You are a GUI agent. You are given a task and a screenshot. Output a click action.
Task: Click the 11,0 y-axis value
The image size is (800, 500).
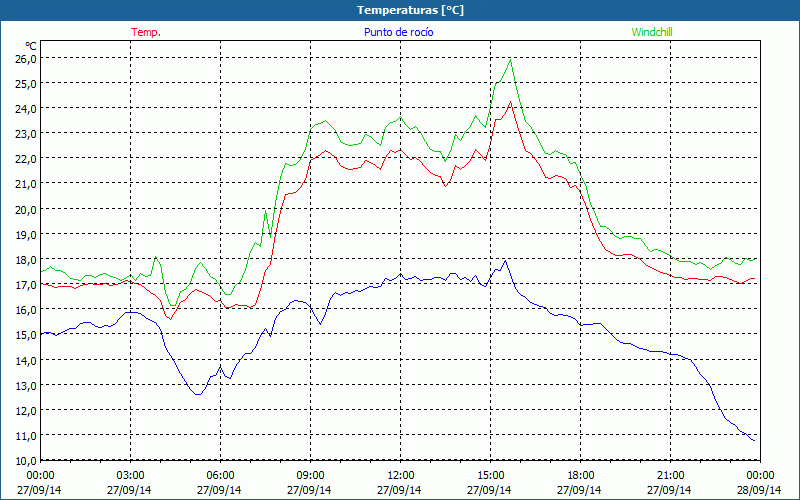(27, 436)
